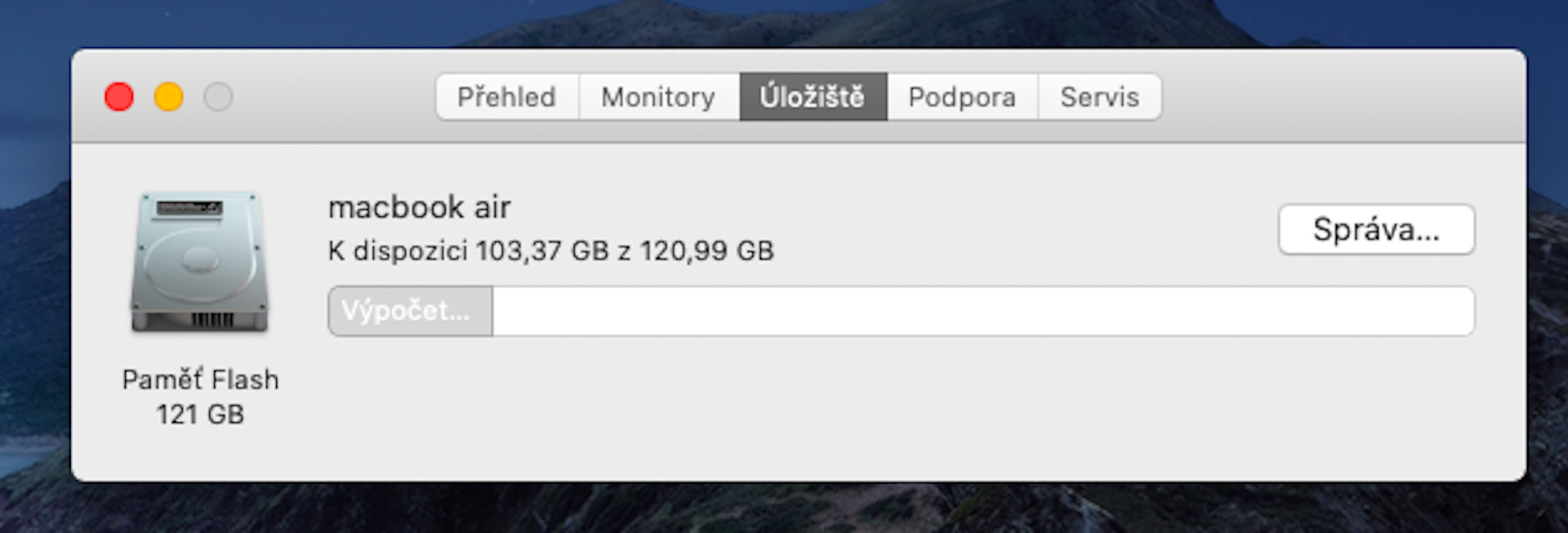Screen dimensions: 1568x533
Task: Click the 121 GB capacity label under the drive
Action: coord(200,415)
